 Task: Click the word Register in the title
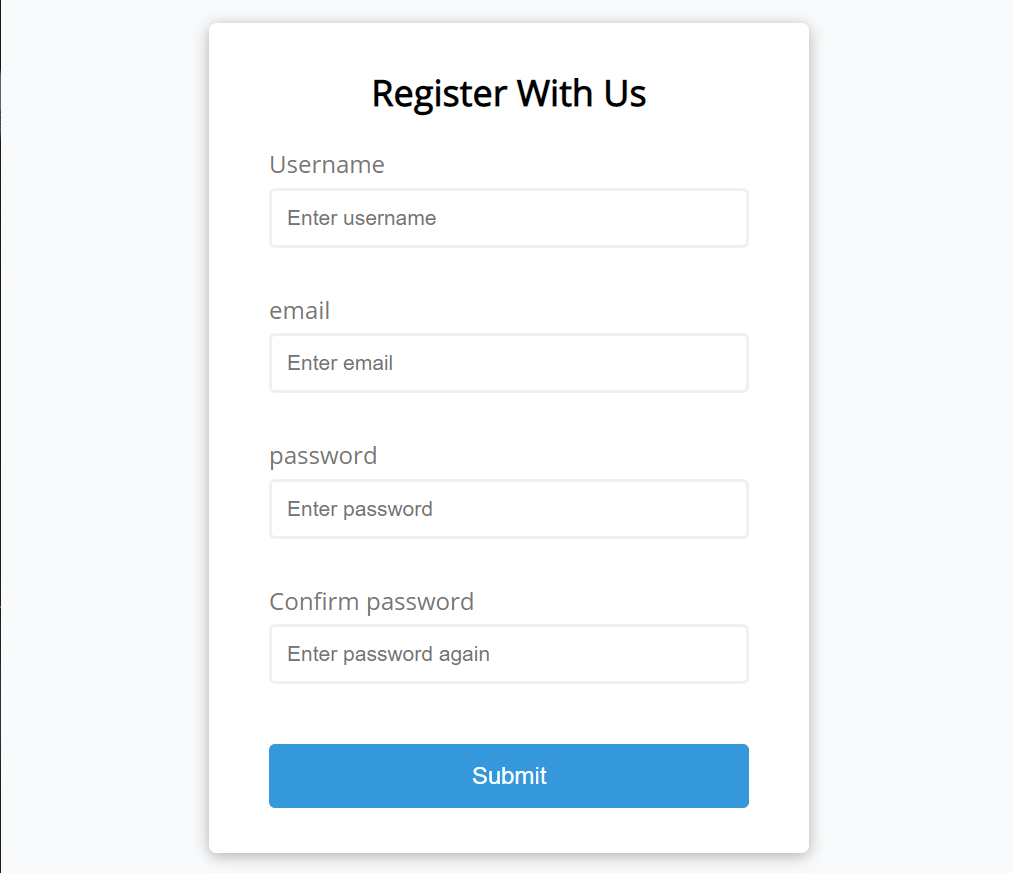[x=439, y=94]
